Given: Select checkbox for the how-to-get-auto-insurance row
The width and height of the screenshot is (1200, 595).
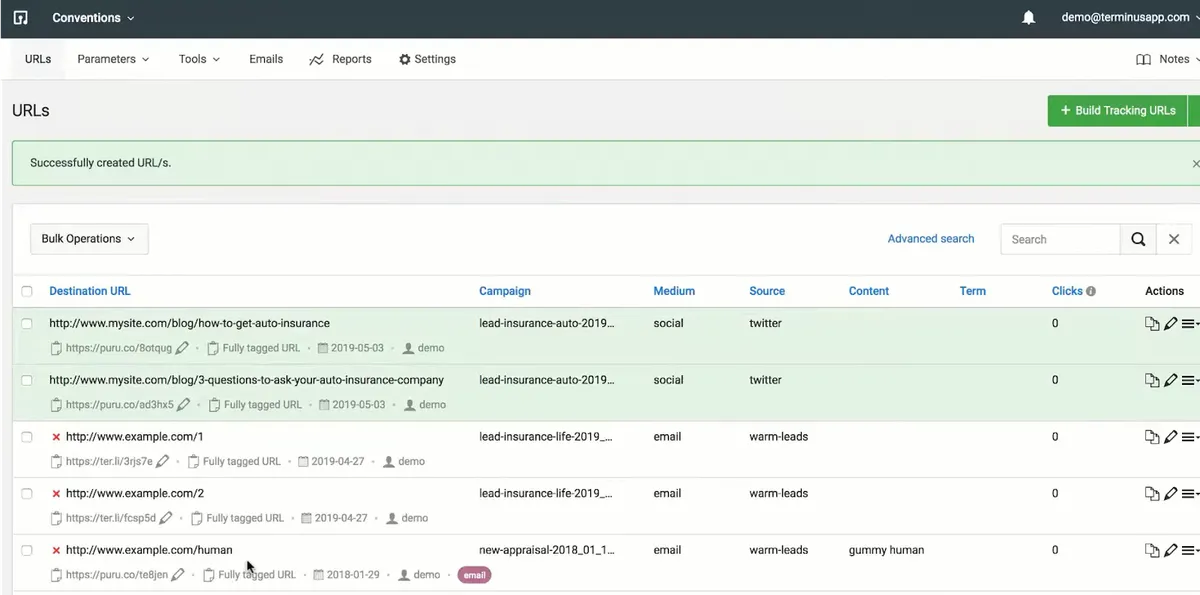Looking at the screenshot, I should click(x=27, y=324).
